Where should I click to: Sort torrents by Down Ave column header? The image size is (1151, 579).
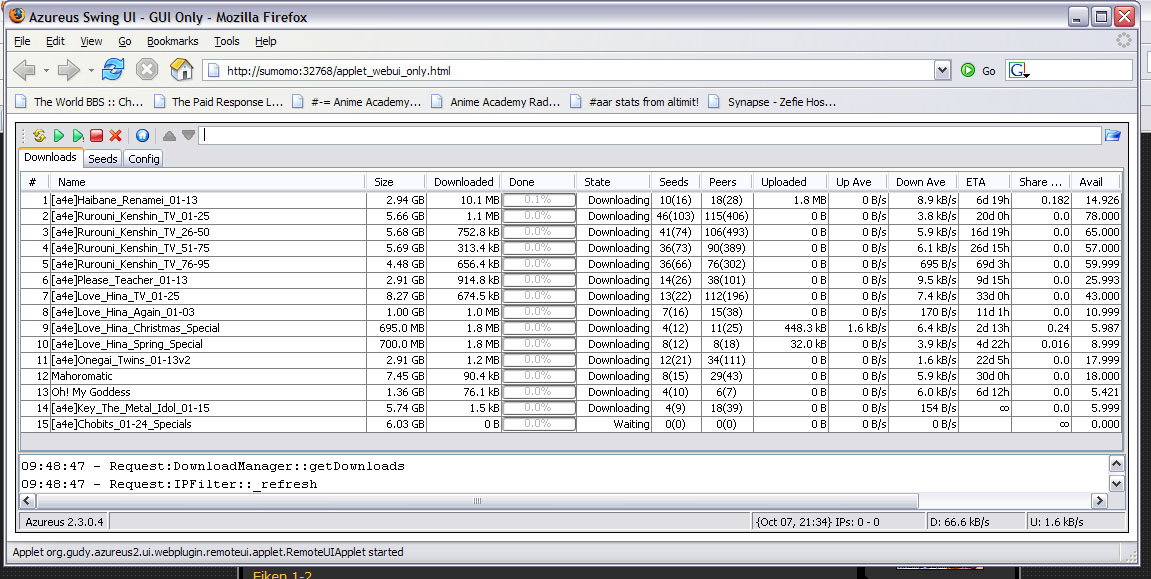coord(920,182)
